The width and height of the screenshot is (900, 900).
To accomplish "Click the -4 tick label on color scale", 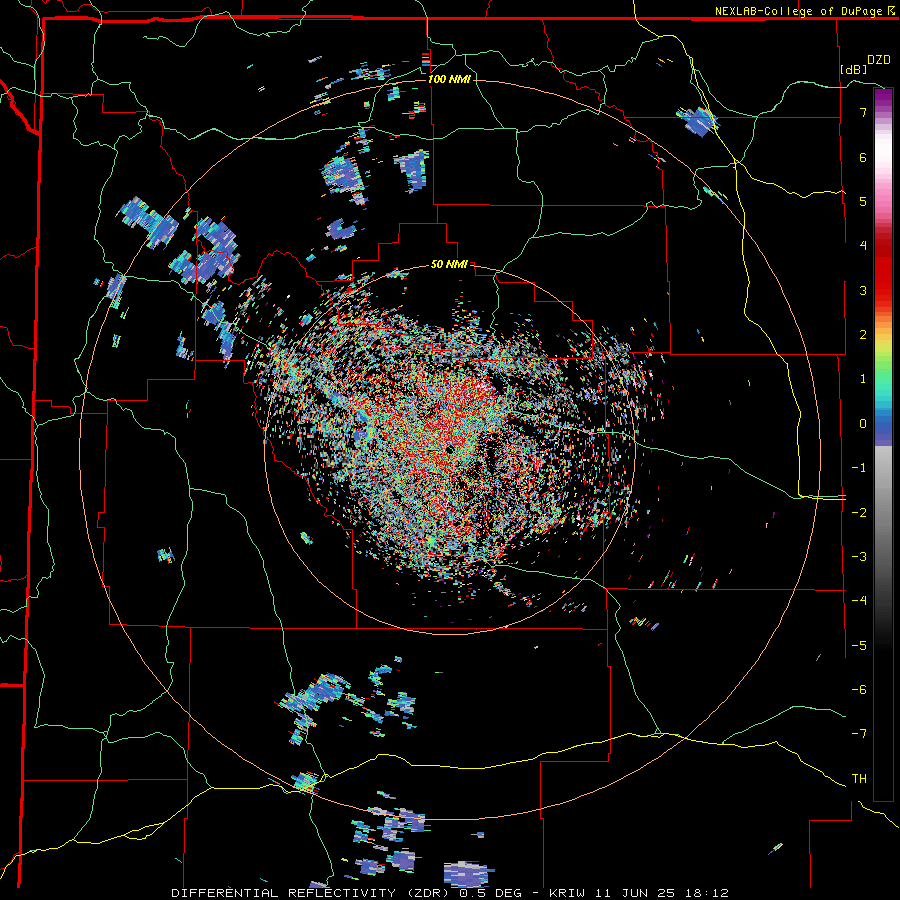I will [x=859, y=601].
